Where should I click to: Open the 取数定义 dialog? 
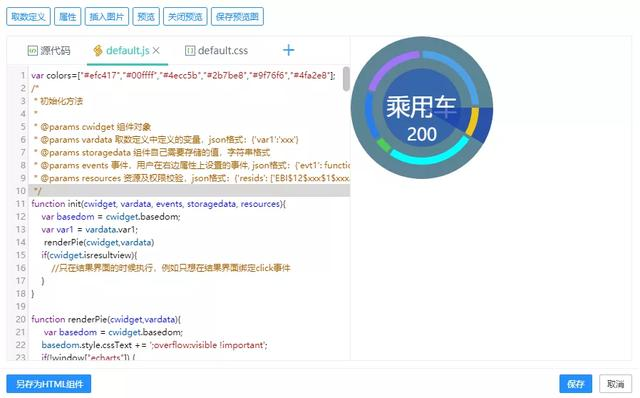(28, 17)
